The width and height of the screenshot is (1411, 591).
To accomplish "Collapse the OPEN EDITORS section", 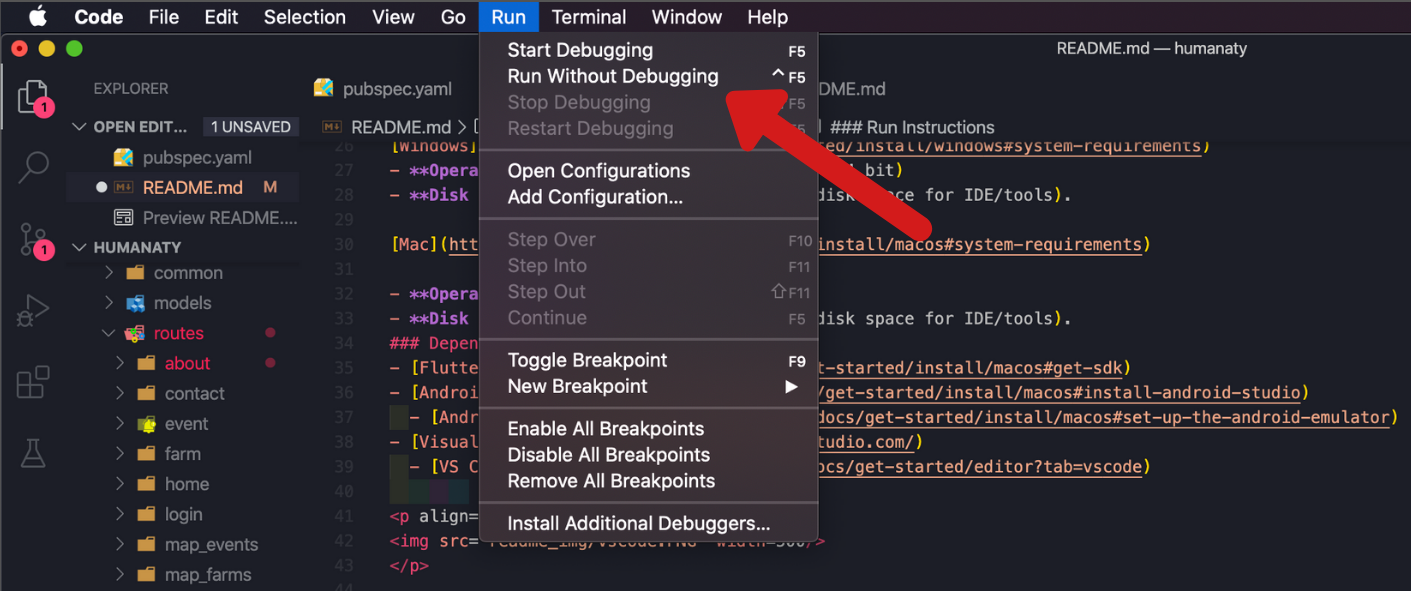I will (x=80, y=127).
